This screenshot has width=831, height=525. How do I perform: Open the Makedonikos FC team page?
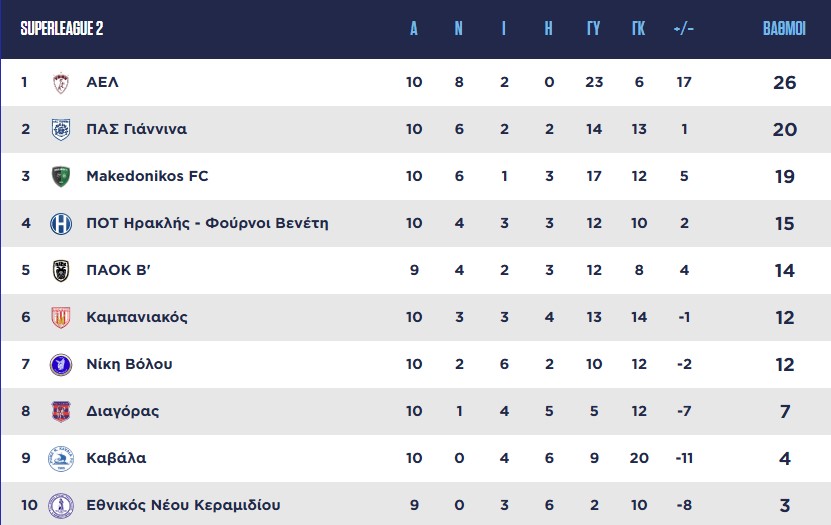(x=147, y=177)
